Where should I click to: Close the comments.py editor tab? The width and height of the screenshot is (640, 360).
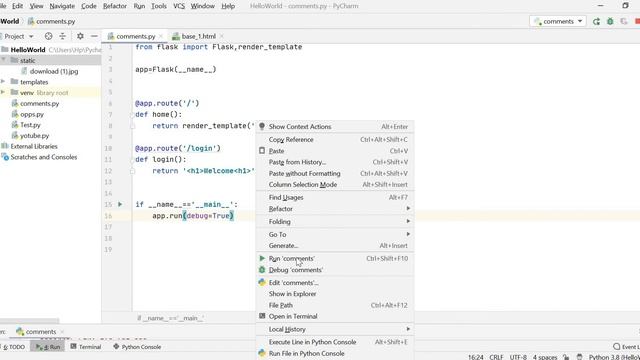pos(161,36)
